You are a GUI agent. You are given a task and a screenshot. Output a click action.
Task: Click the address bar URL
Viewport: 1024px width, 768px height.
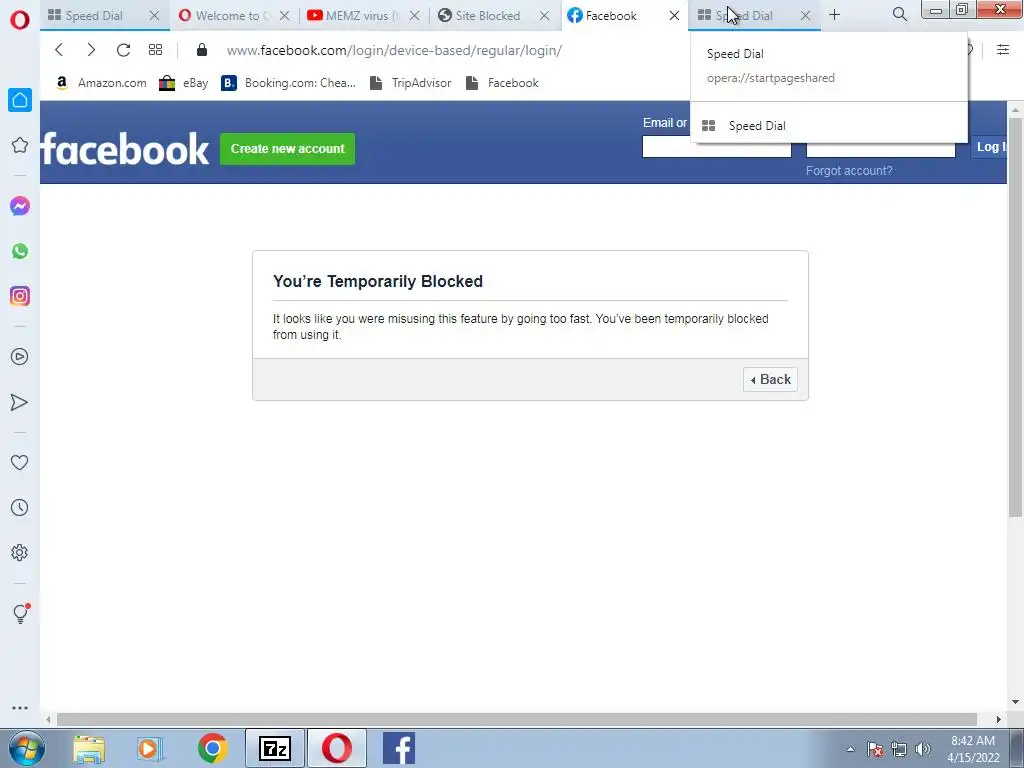point(394,50)
